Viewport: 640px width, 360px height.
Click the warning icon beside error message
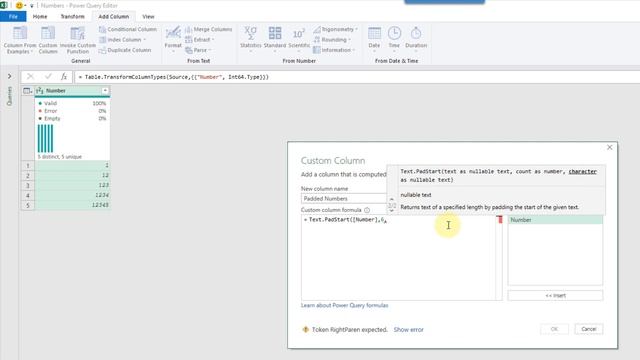coord(305,329)
